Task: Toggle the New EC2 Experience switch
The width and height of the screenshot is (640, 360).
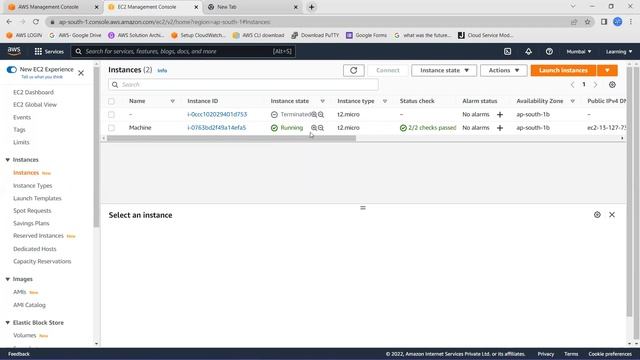Action: (x=11, y=69)
